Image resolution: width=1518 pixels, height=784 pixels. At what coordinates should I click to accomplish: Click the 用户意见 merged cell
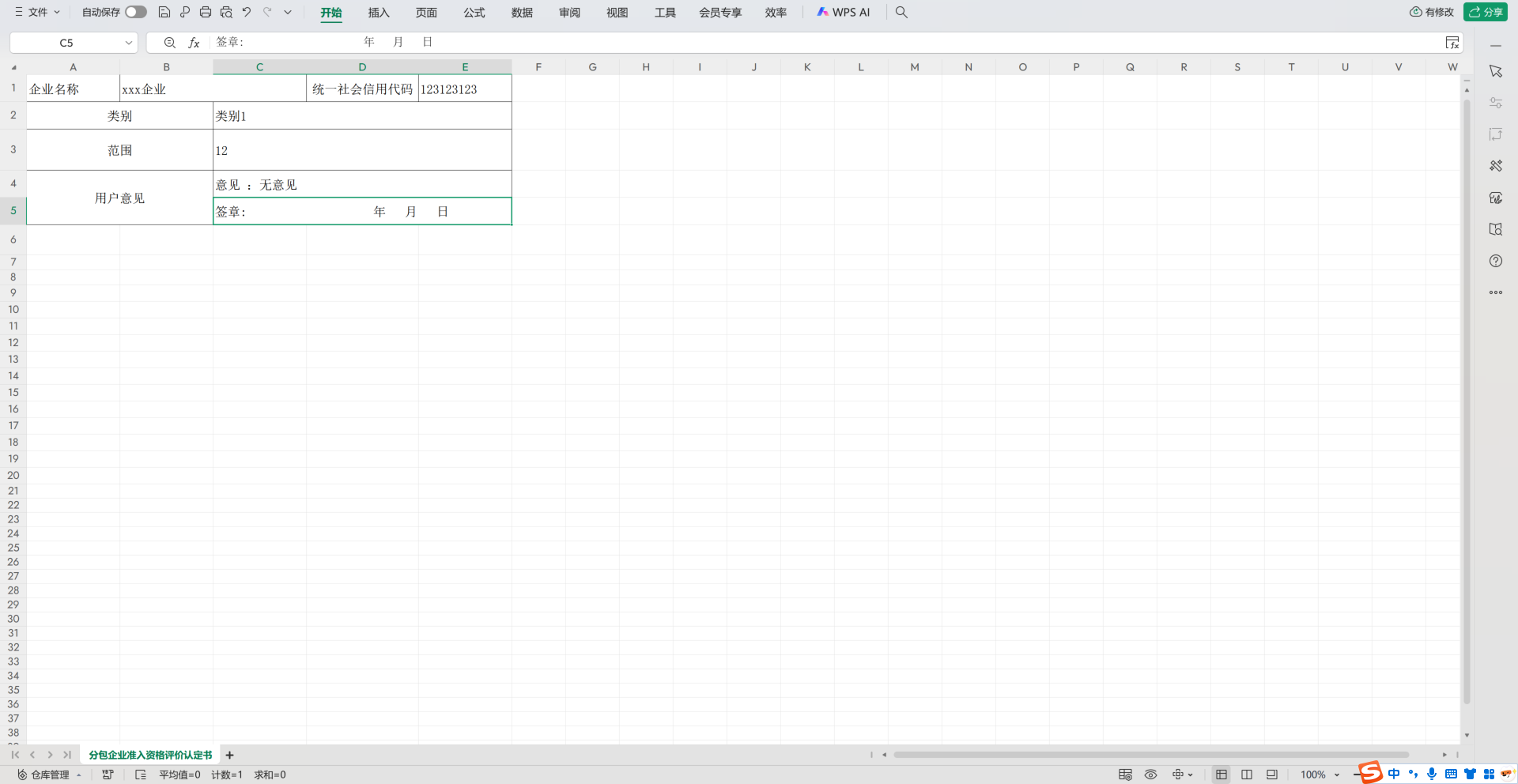(x=119, y=198)
